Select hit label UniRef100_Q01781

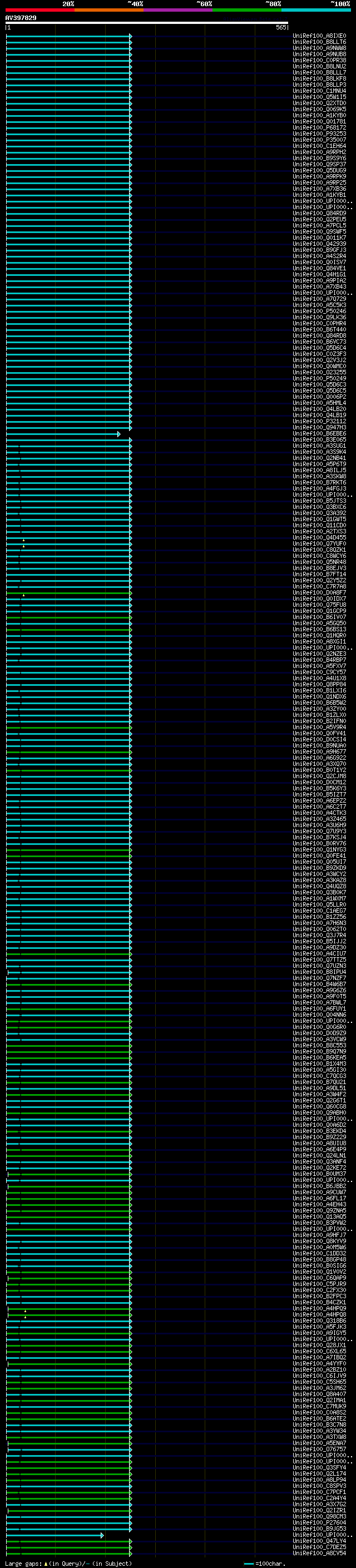pyautogui.click(x=319, y=122)
